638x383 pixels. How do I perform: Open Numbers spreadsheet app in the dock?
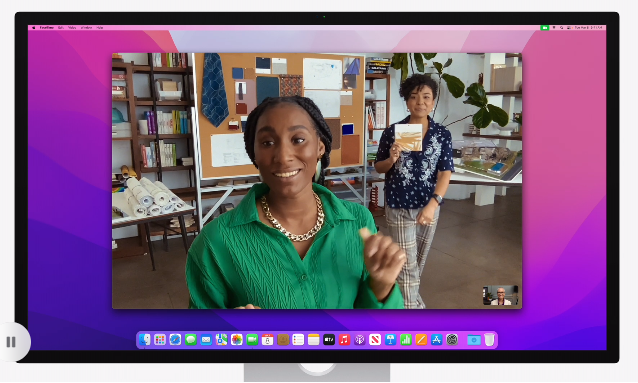coord(406,340)
